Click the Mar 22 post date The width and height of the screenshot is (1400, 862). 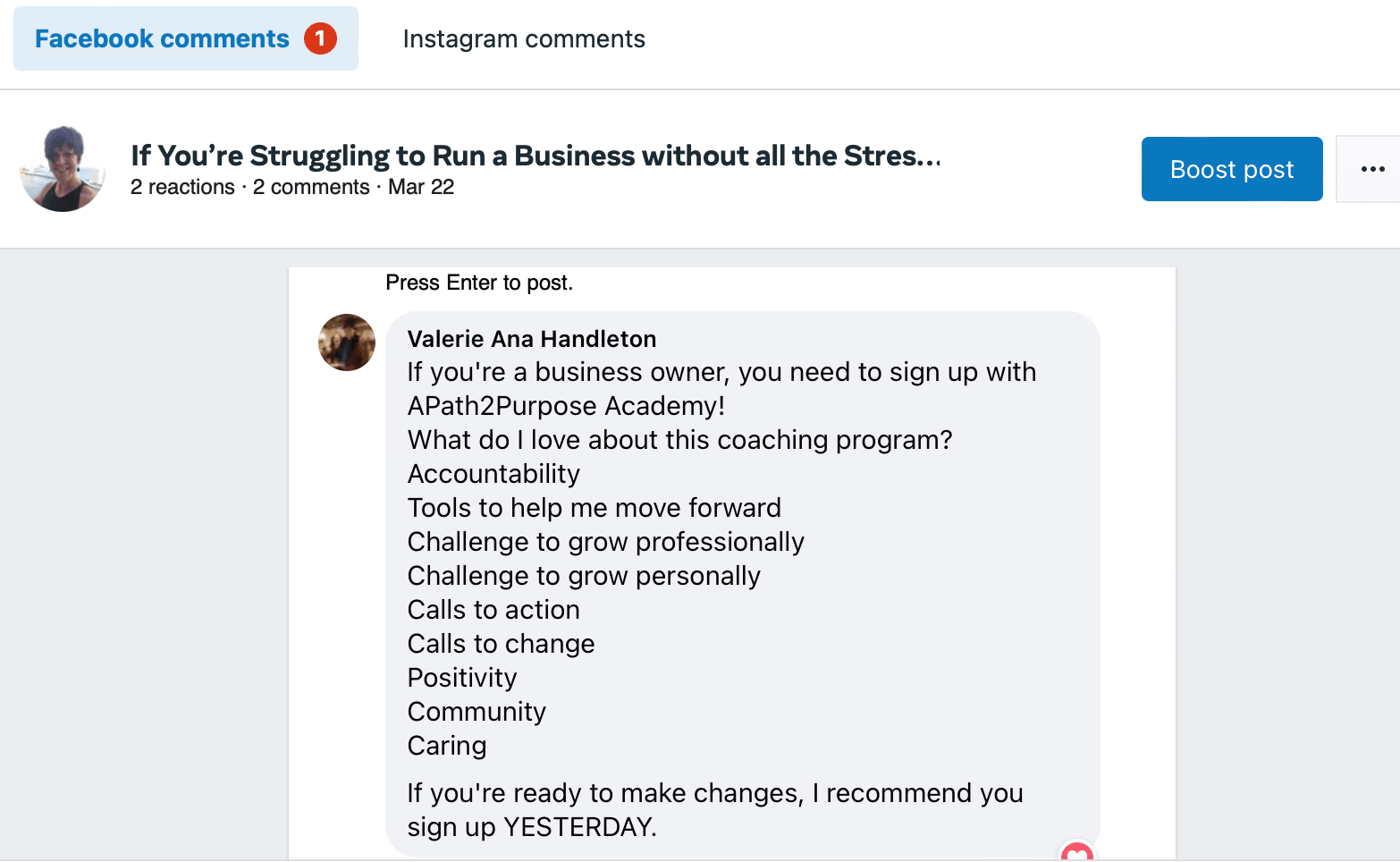[421, 187]
